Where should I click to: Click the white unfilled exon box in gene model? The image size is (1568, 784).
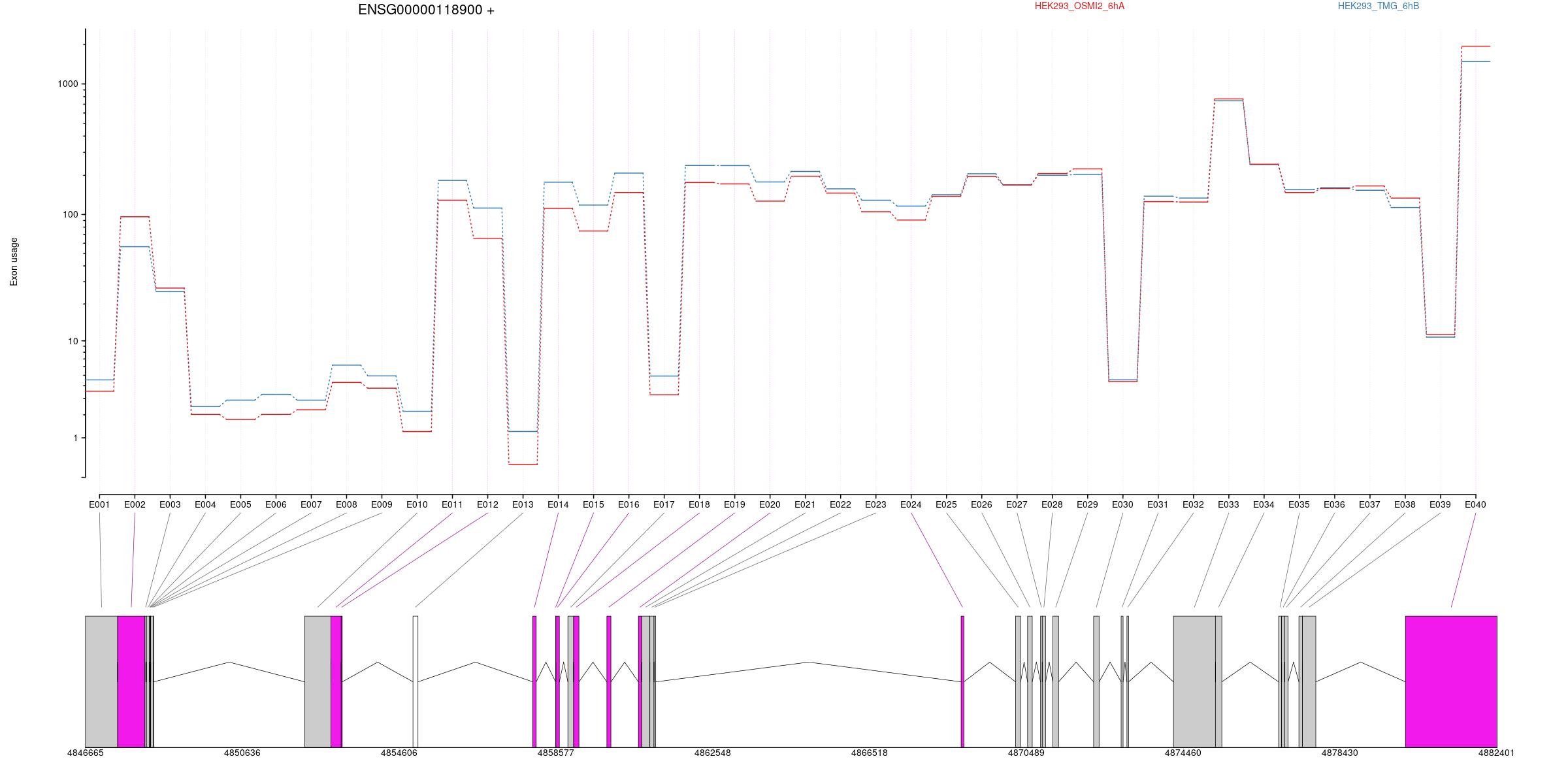[416, 681]
